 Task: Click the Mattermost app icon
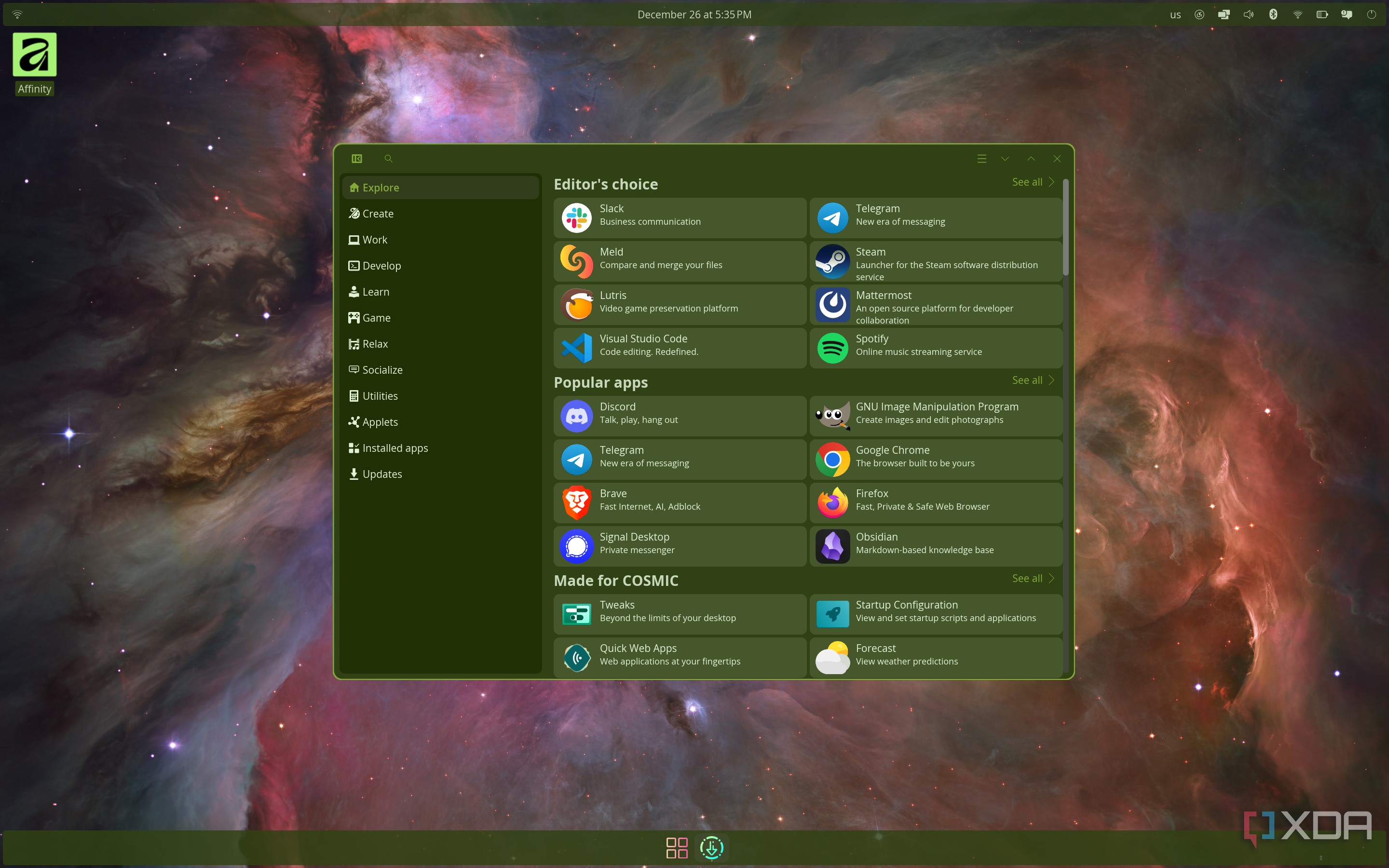(x=832, y=305)
